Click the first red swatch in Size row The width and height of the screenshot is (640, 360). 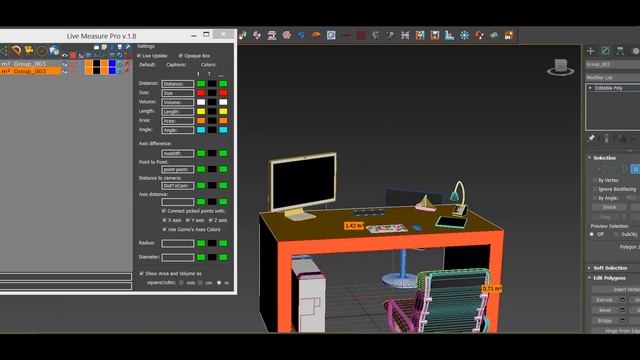(x=201, y=93)
